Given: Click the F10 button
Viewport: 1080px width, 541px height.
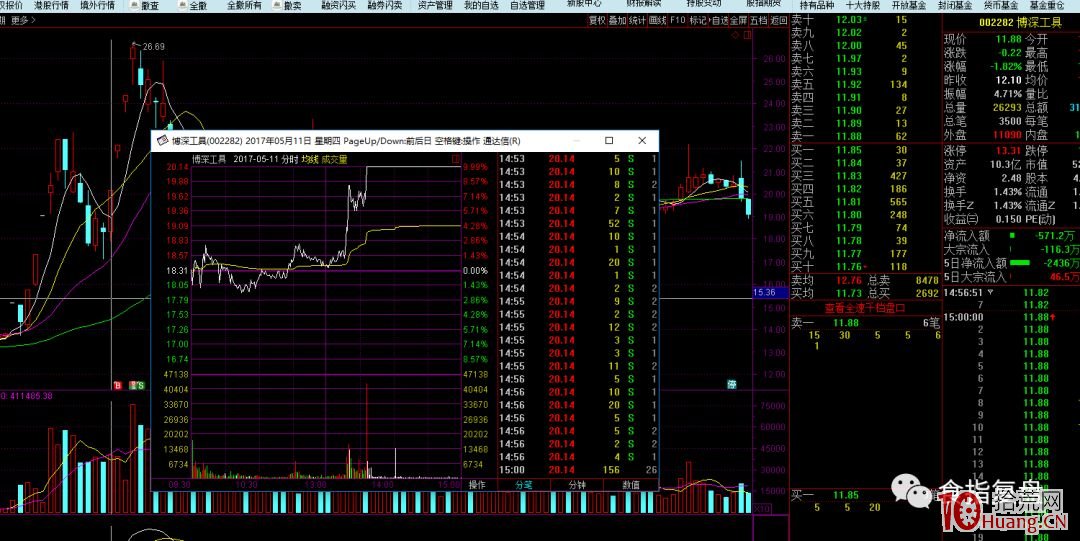Looking at the screenshot, I should click(678, 21).
